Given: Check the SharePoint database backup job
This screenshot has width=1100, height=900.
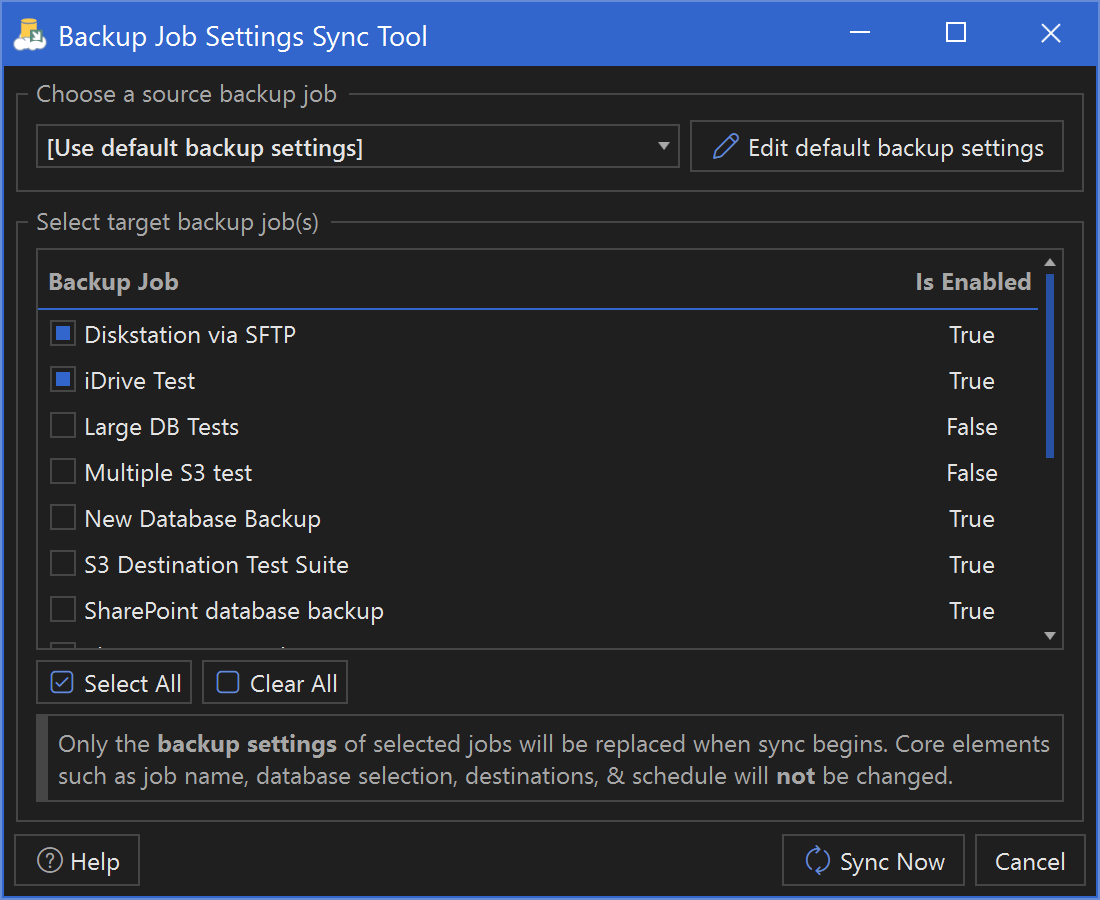Looking at the screenshot, I should (62, 609).
